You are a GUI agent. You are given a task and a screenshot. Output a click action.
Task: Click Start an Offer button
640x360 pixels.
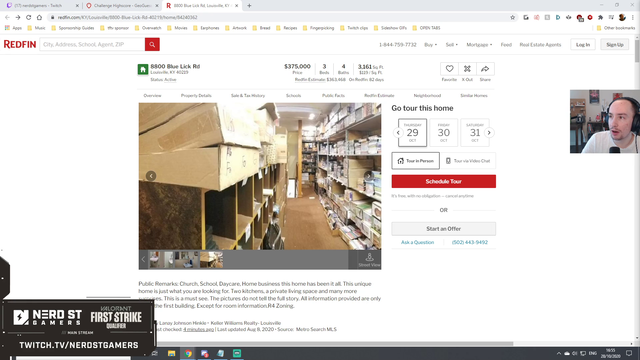444,229
